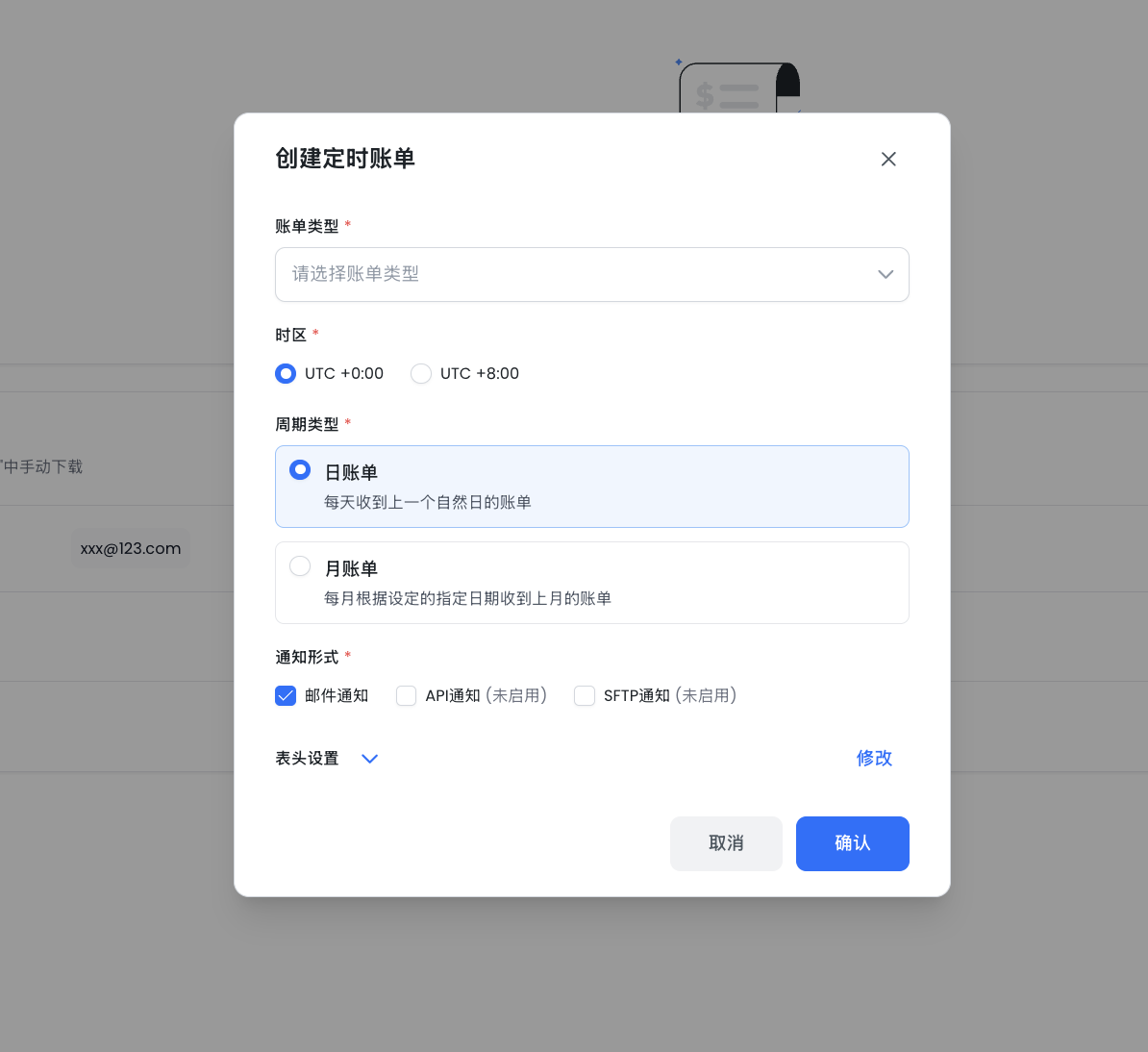Tick the SFTP通知 checkbox
Viewport: 1148px width, 1052px height.
point(585,696)
